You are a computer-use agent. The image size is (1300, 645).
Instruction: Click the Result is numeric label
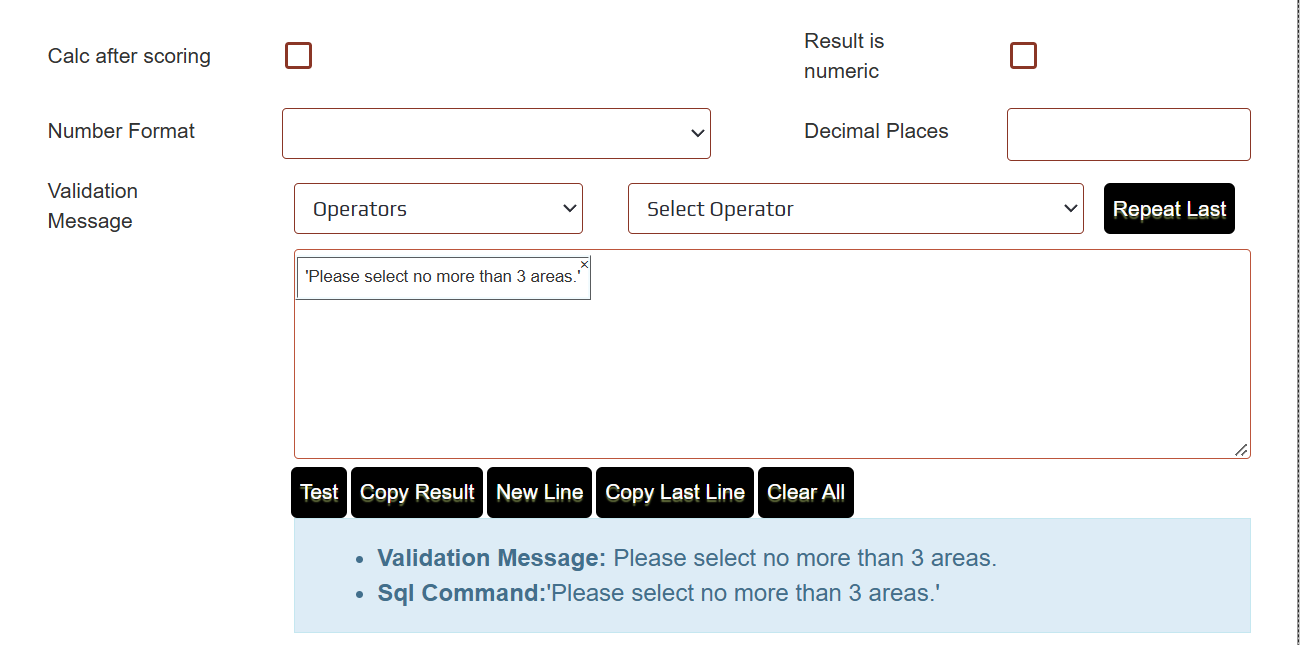coord(844,56)
